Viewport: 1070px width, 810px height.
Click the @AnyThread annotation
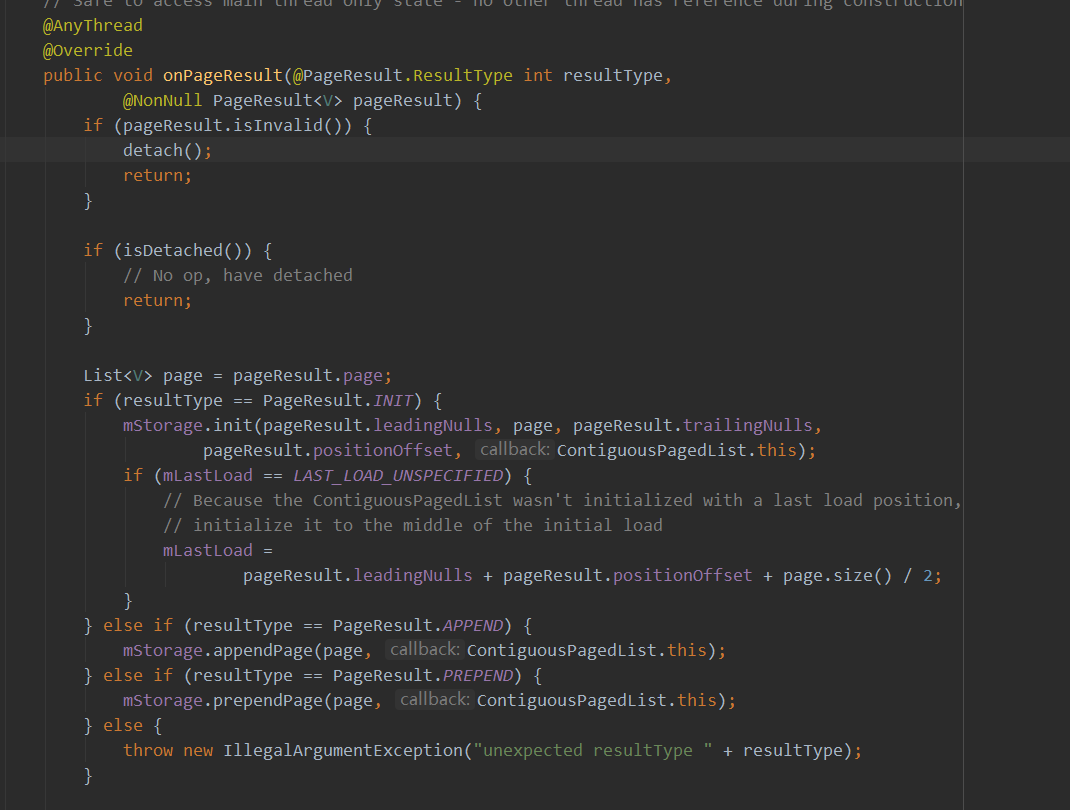(x=93, y=26)
